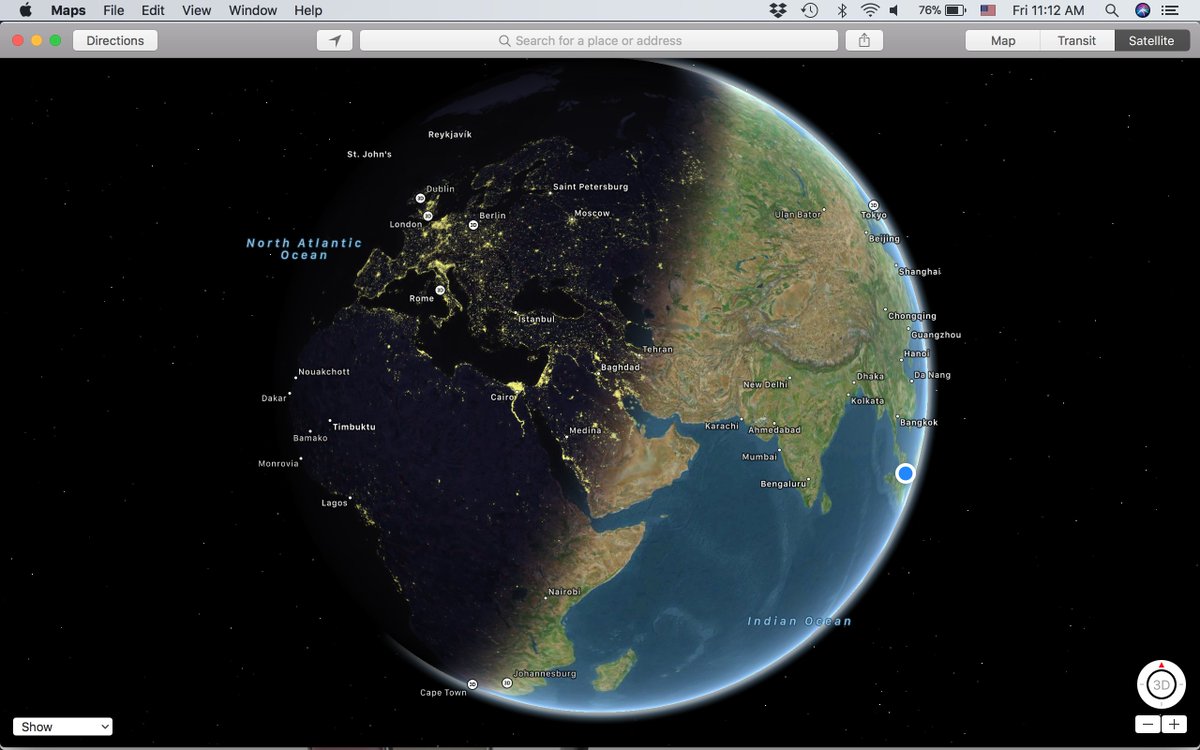Screen dimensions: 1200x750
Task: Open the Maps application menu
Action: tap(67, 10)
